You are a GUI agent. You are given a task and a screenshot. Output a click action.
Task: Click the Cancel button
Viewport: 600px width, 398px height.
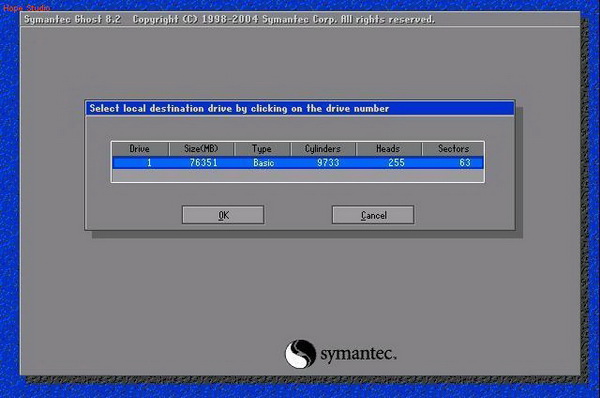point(373,215)
